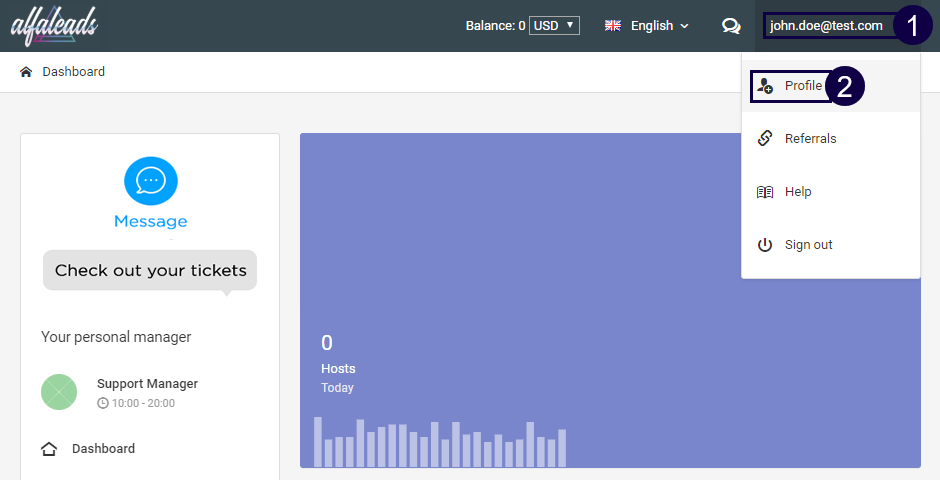Click the home icon in breadcrumb
Screen dimensions: 940x480
[26, 72]
